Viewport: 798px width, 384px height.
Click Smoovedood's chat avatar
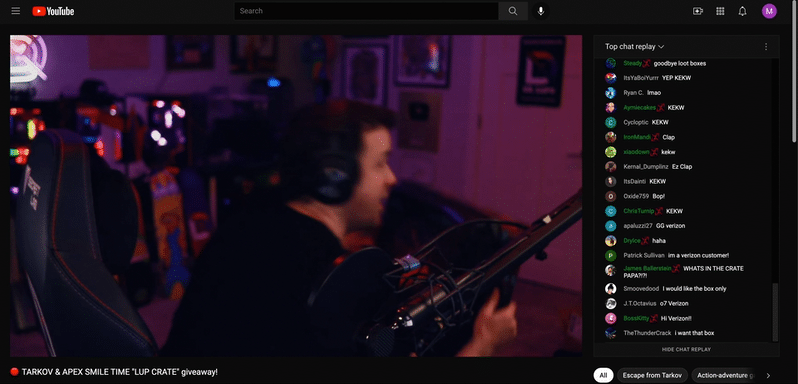611,288
